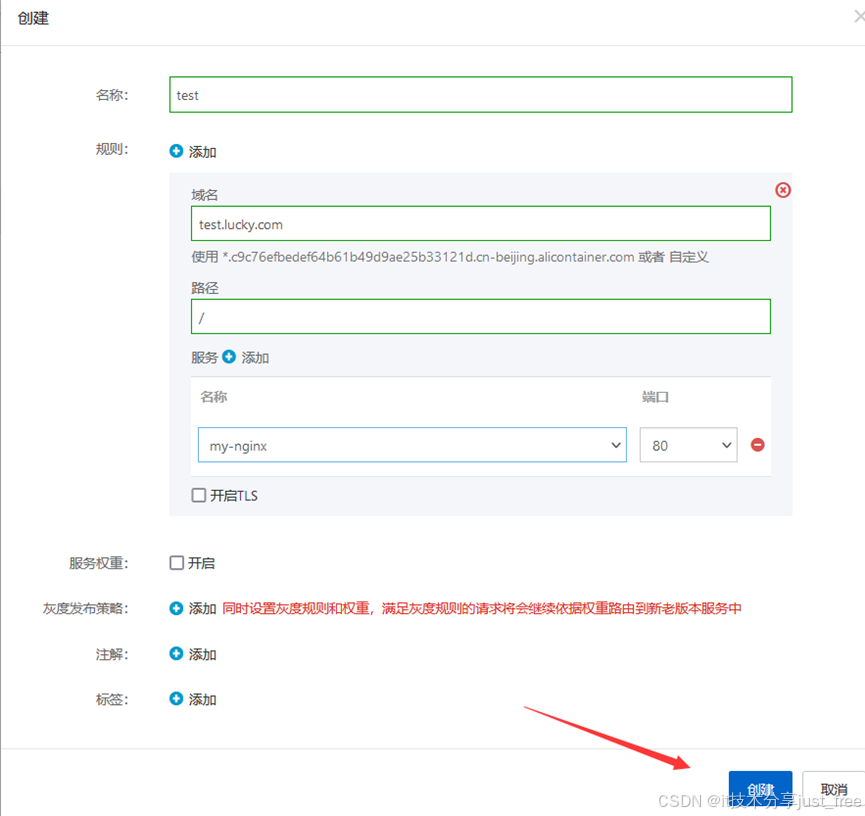Click the plus icon for 注解
This screenshot has width=865, height=816.
pyautogui.click(x=176, y=654)
